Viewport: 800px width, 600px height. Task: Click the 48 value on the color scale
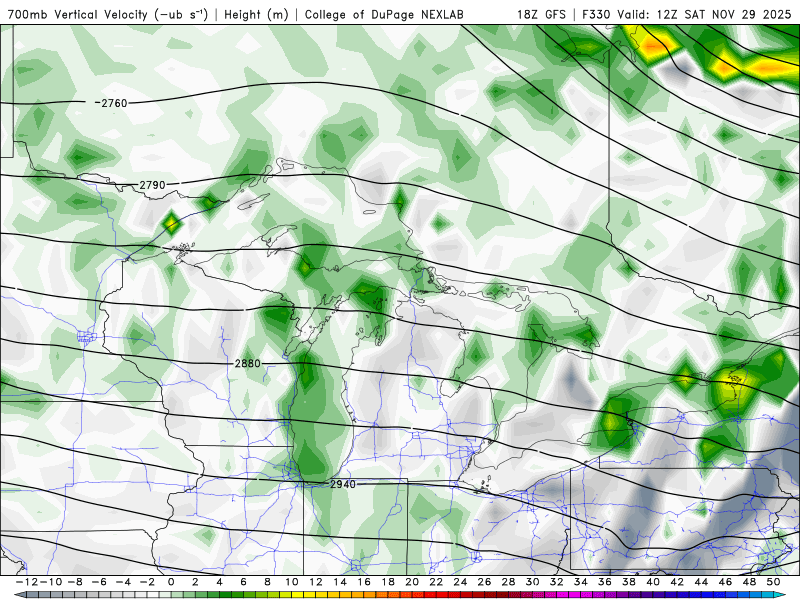tap(749, 582)
